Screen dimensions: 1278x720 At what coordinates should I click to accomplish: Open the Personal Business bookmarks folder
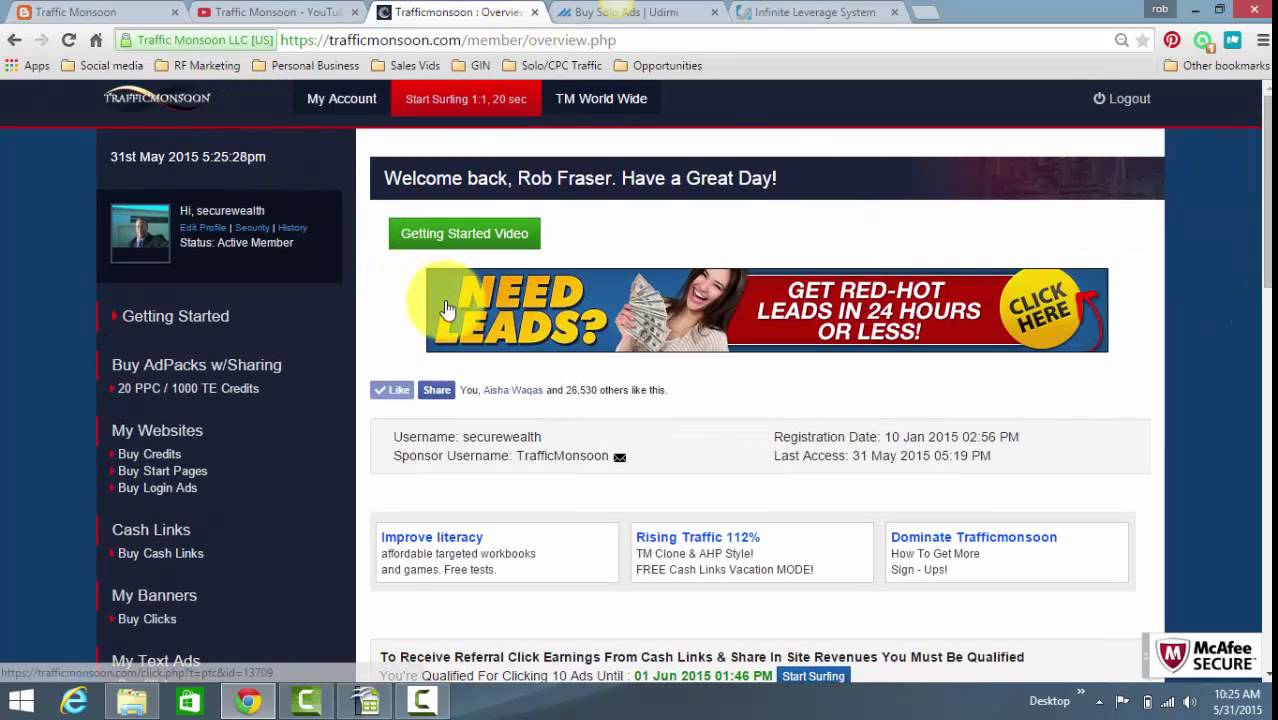[x=305, y=66]
